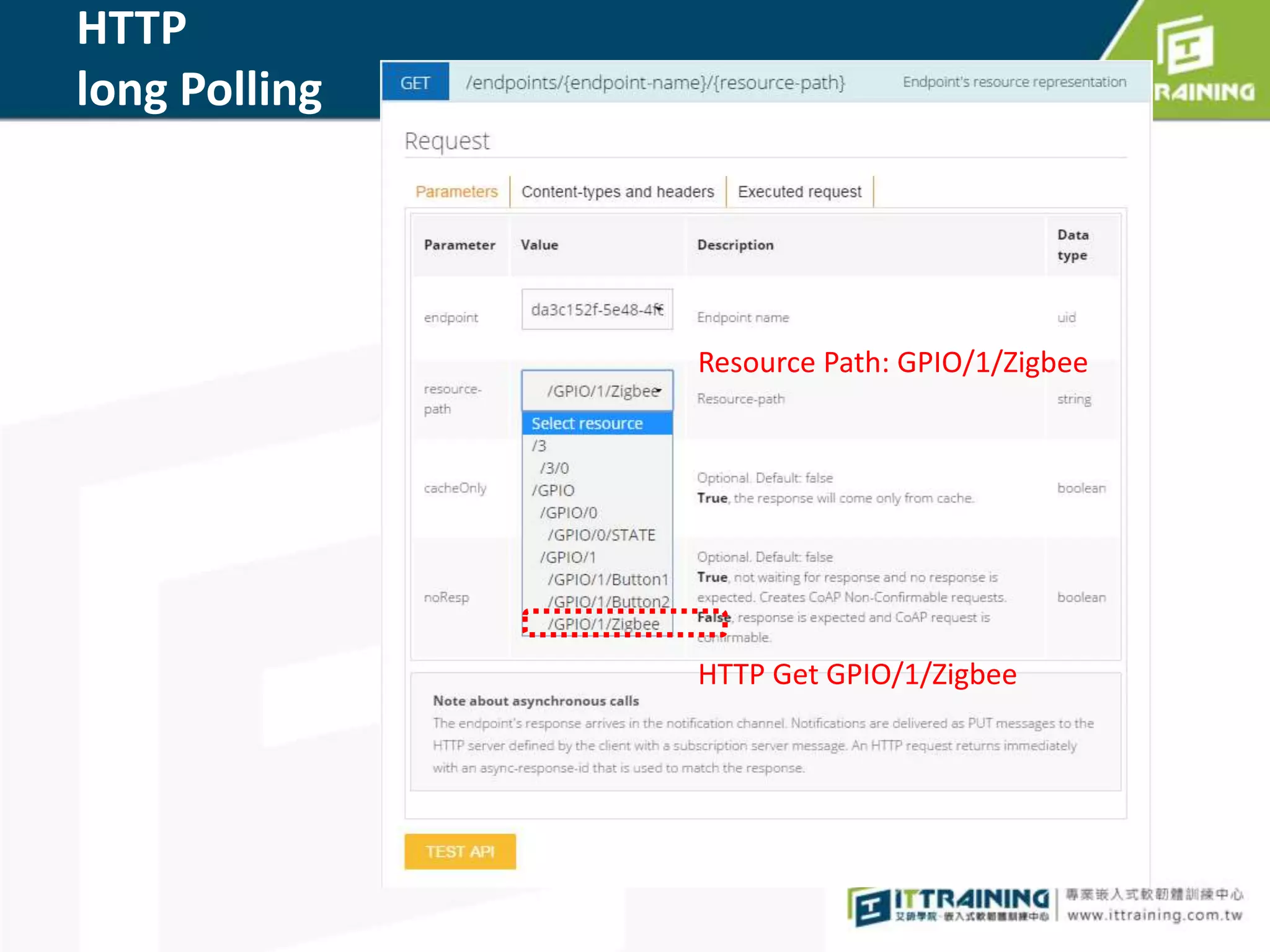Open the endpoint value dropdown

pyautogui.click(x=597, y=309)
